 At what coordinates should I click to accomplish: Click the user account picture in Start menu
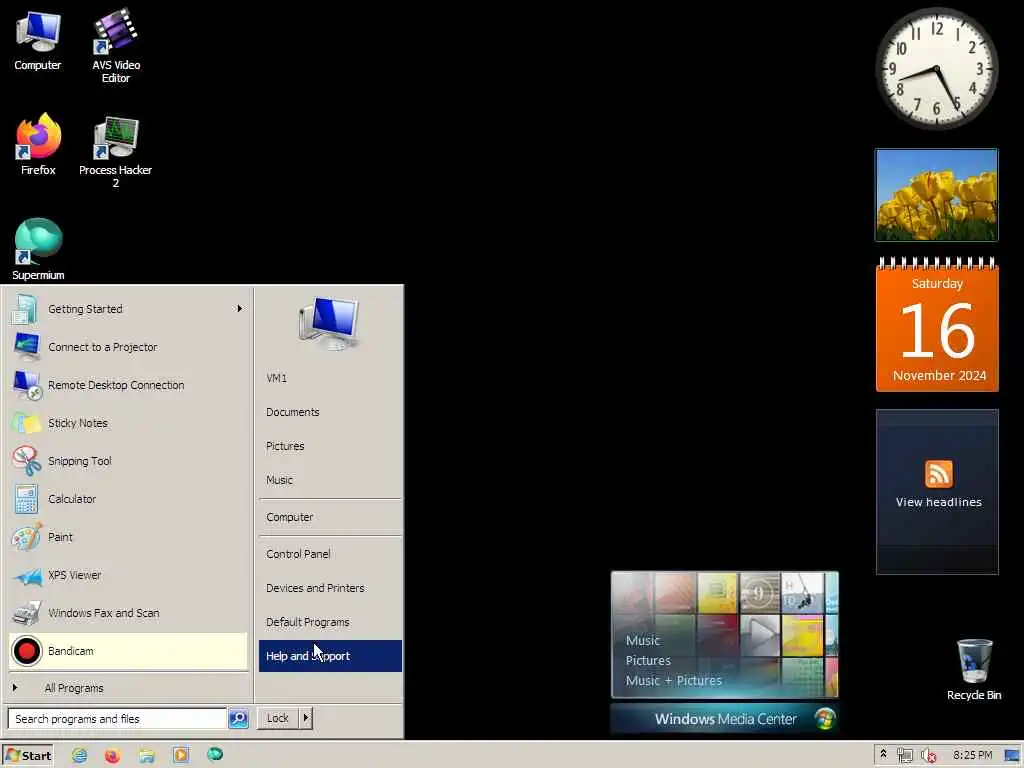coord(329,323)
